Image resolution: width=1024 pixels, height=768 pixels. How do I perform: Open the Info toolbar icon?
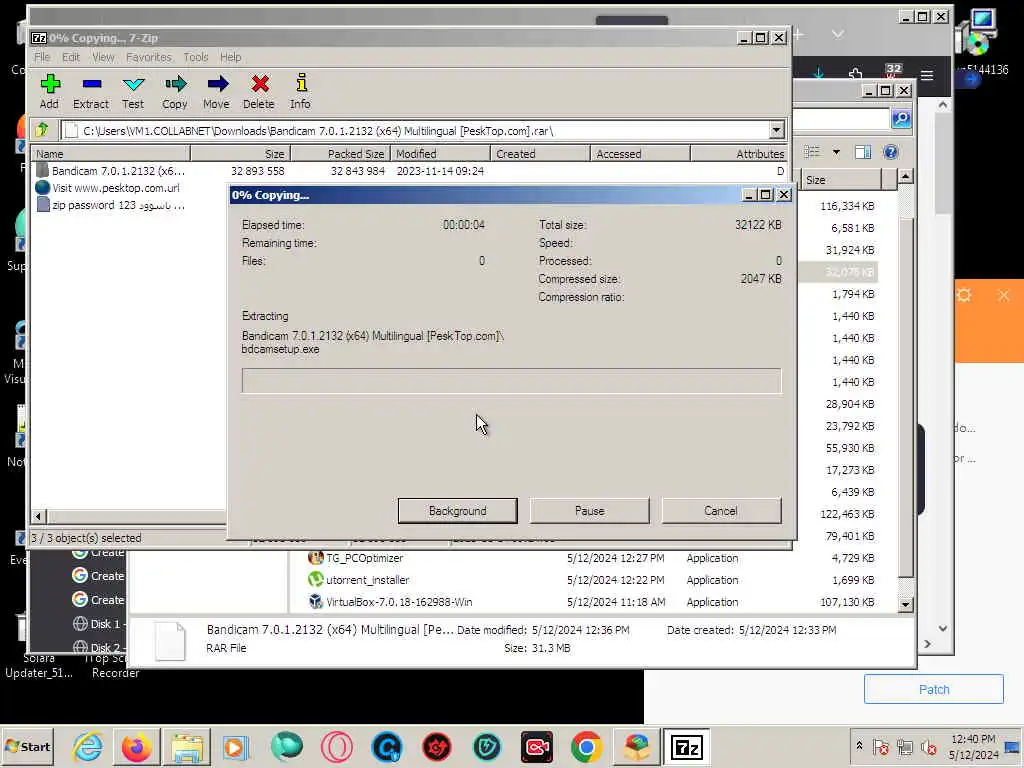pos(300,91)
